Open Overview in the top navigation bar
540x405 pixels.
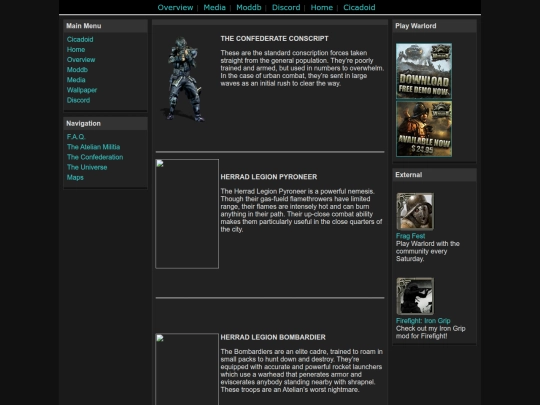(x=175, y=7)
